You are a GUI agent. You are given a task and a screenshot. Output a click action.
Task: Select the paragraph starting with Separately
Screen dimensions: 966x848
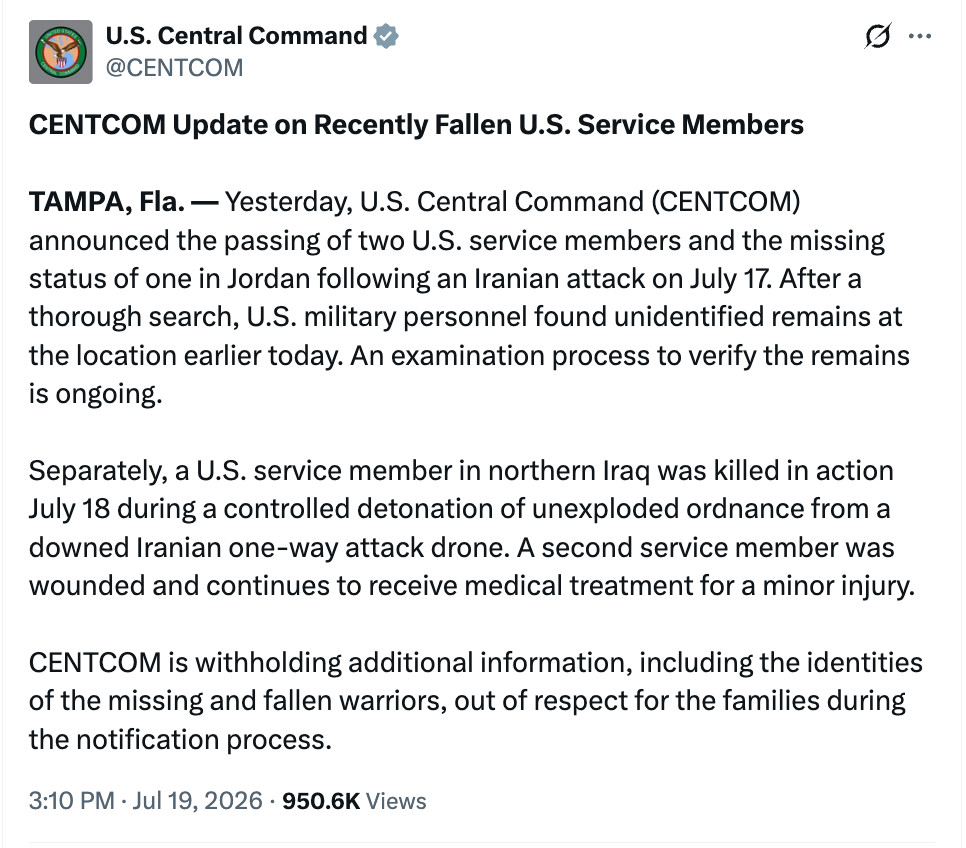tap(472, 528)
